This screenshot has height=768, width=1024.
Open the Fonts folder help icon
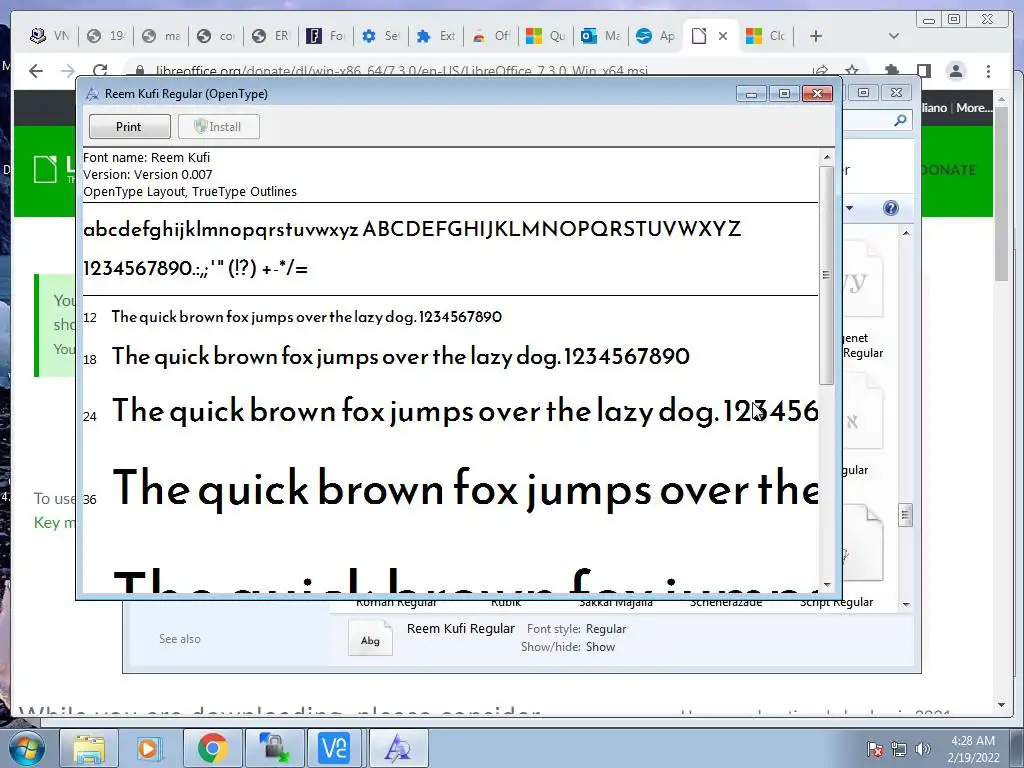(891, 208)
